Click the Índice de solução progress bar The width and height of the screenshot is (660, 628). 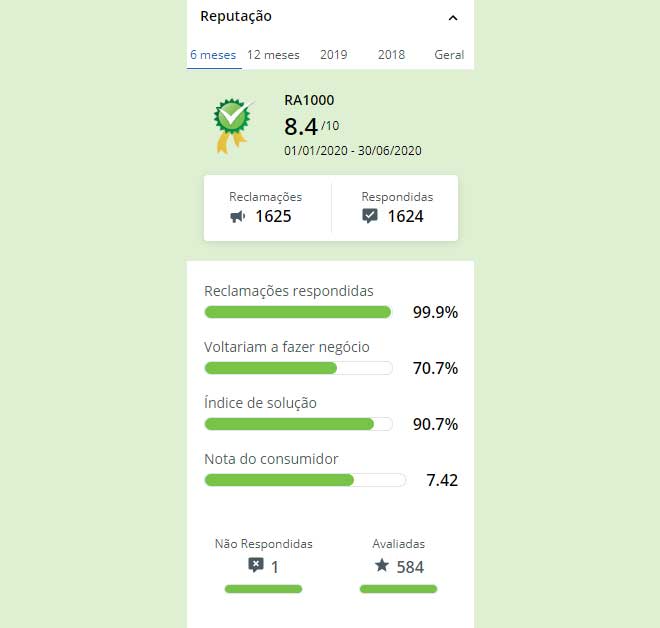tap(298, 424)
